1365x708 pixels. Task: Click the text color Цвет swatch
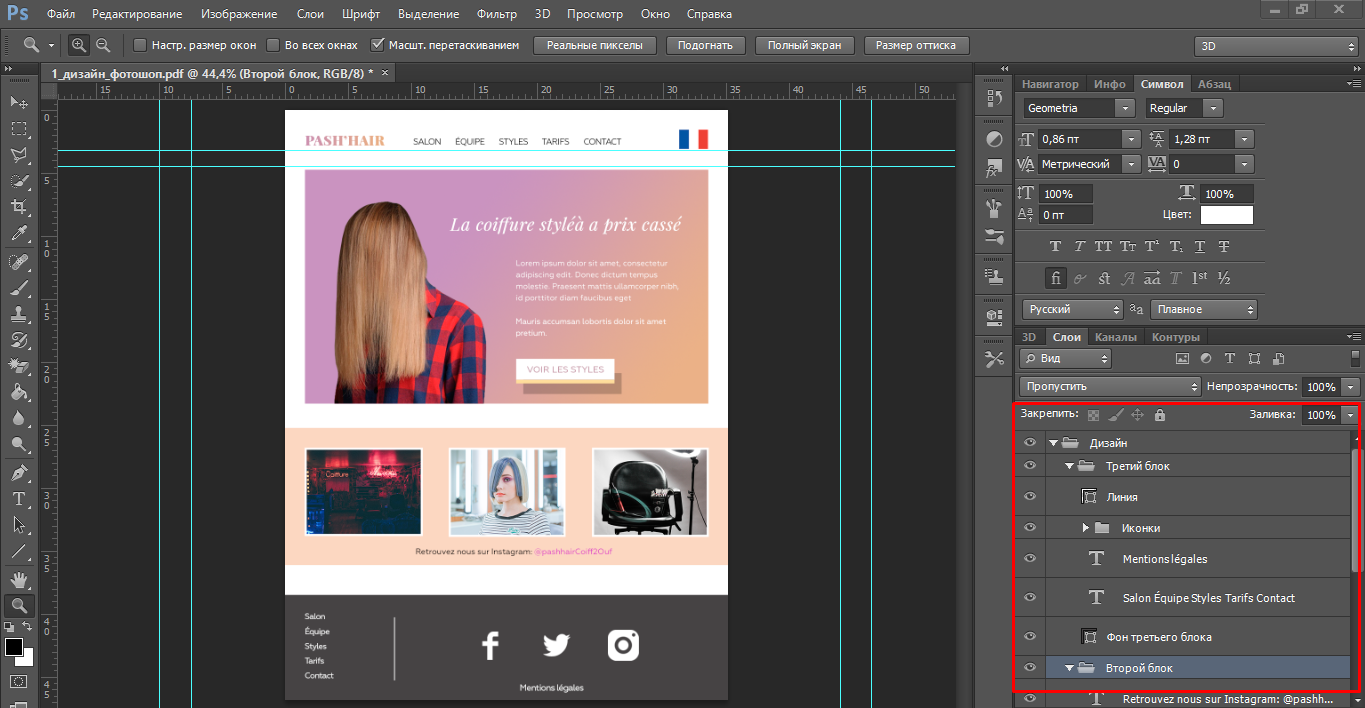pyautogui.click(x=1226, y=214)
